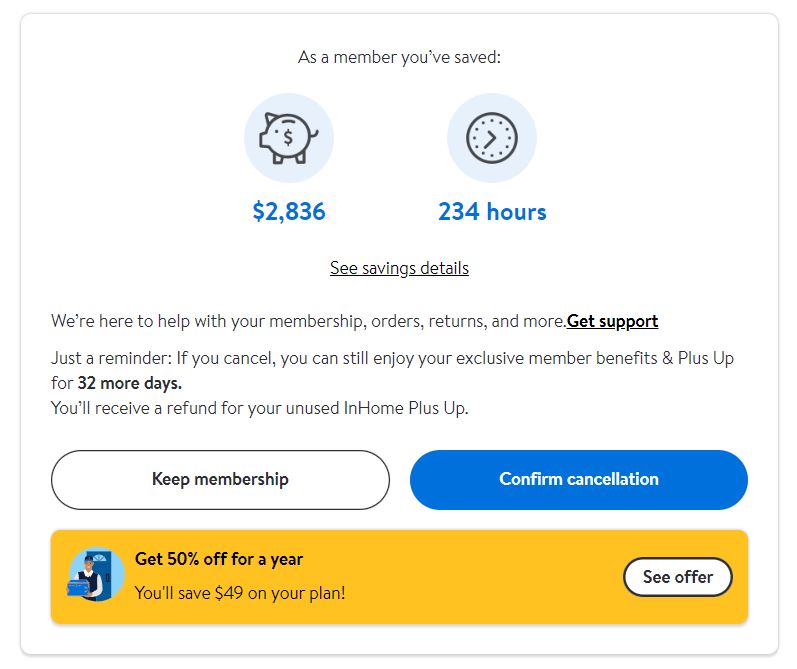Click the $2,836 savings amount
The width and height of the screenshot is (797, 669).
click(x=289, y=212)
